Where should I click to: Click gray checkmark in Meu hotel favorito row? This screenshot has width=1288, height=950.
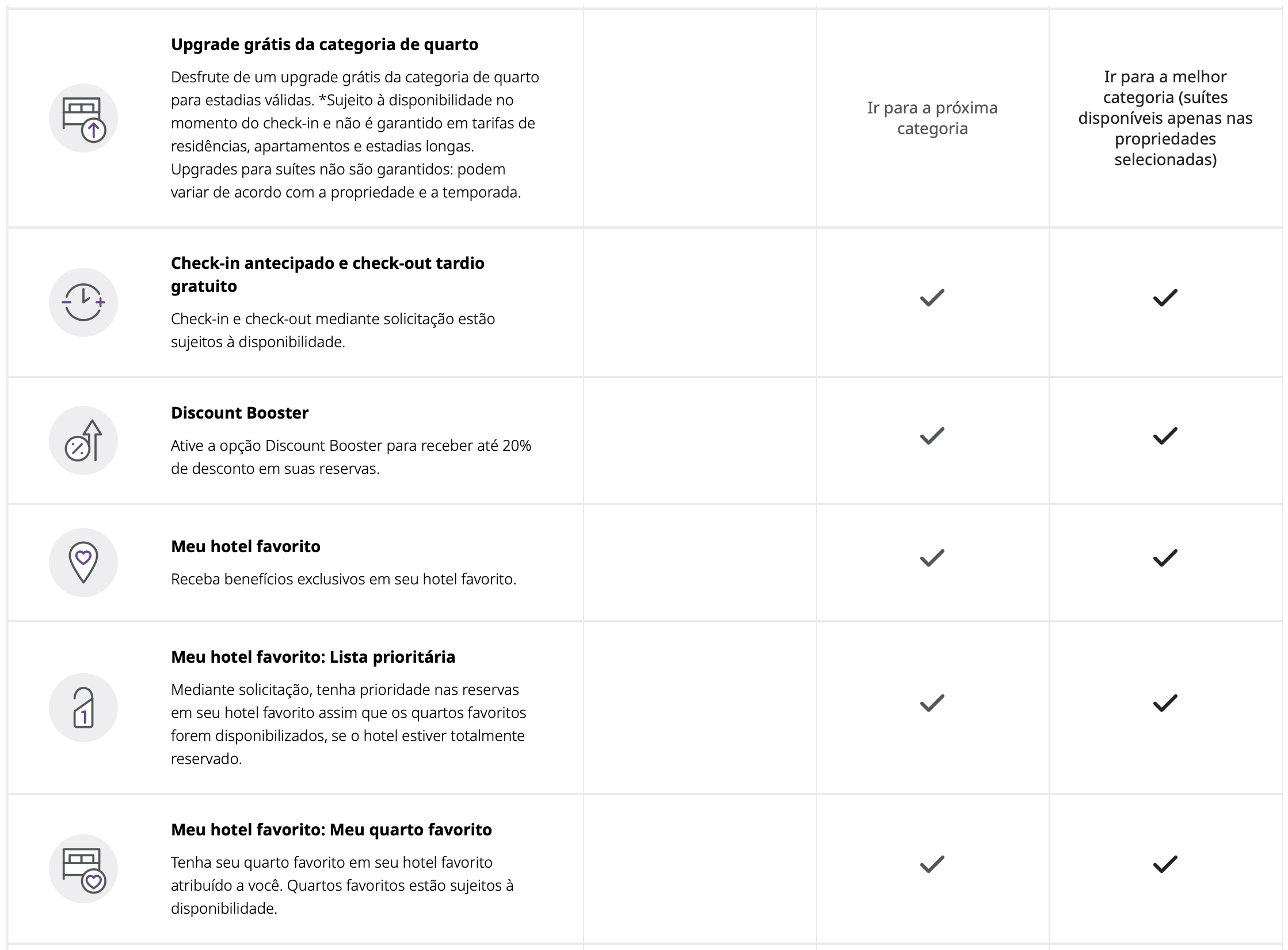tap(932, 558)
